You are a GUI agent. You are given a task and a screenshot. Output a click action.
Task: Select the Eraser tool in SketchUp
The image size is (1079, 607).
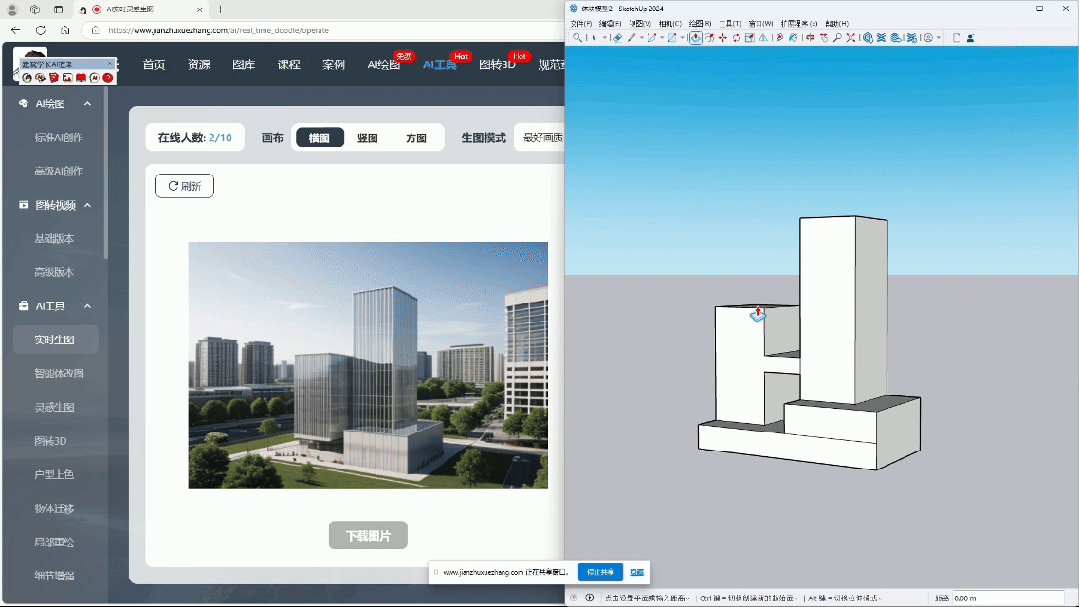(618, 38)
